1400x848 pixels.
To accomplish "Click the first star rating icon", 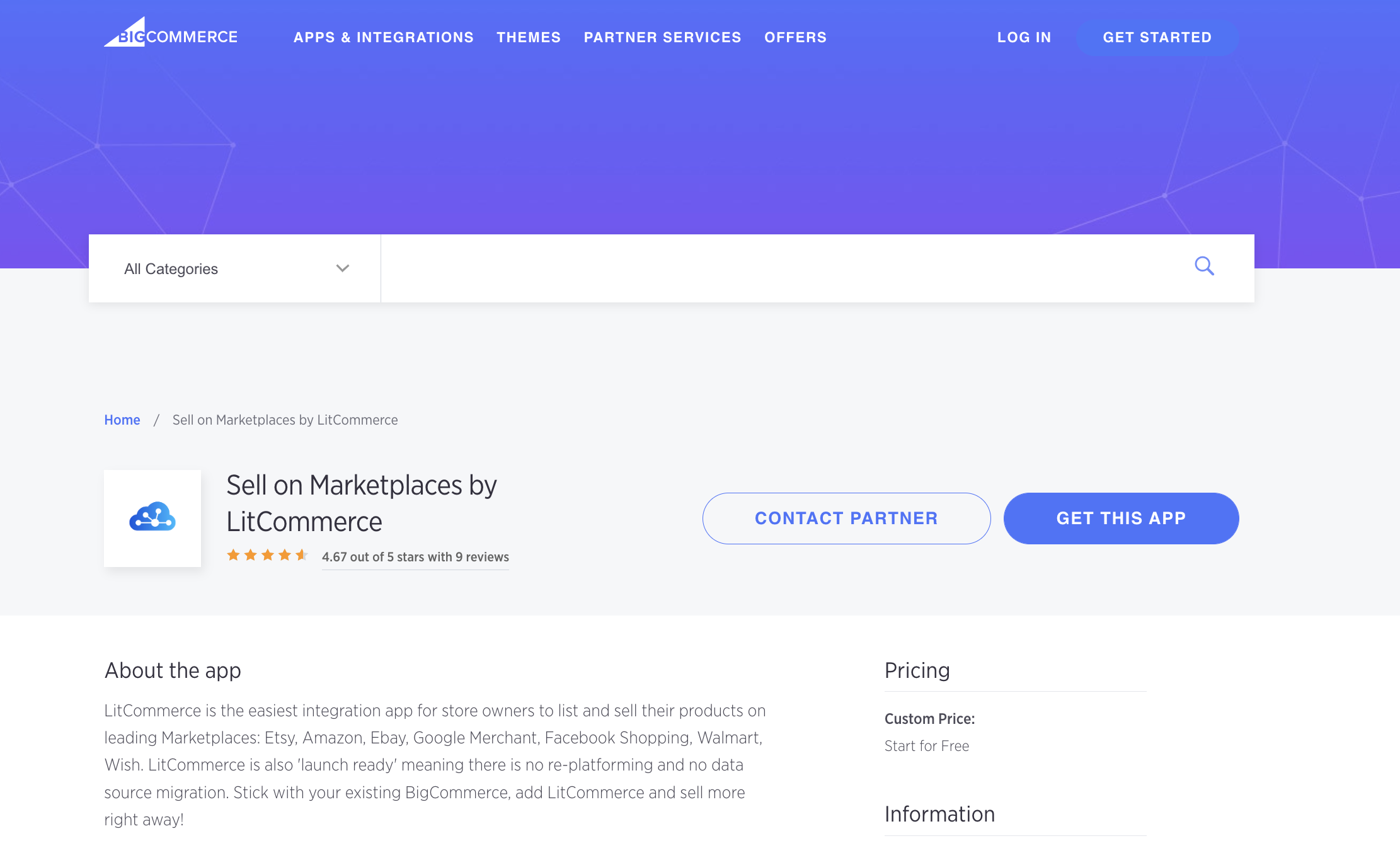I will click(x=233, y=556).
